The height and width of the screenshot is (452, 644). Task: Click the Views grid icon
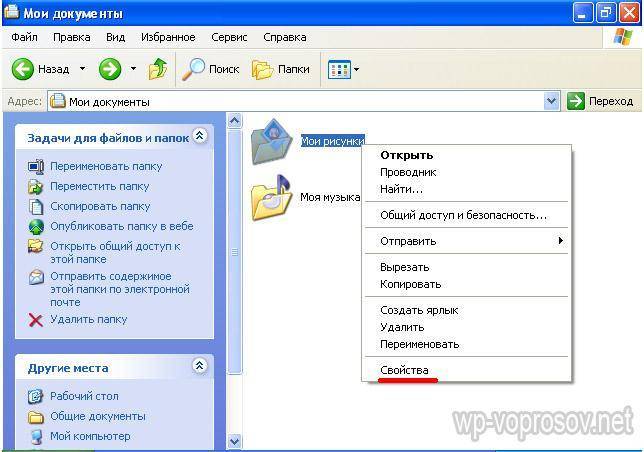pyautogui.click(x=339, y=69)
